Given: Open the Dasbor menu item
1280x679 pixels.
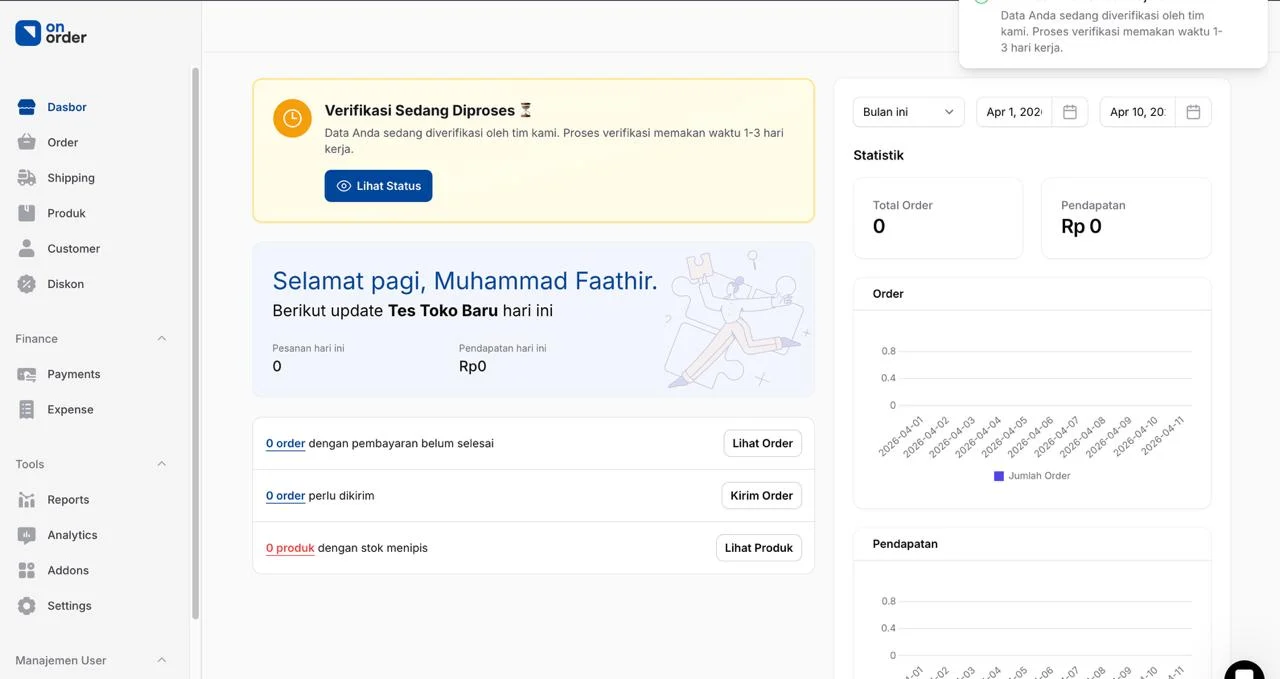Looking at the screenshot, I should (67, 107).
